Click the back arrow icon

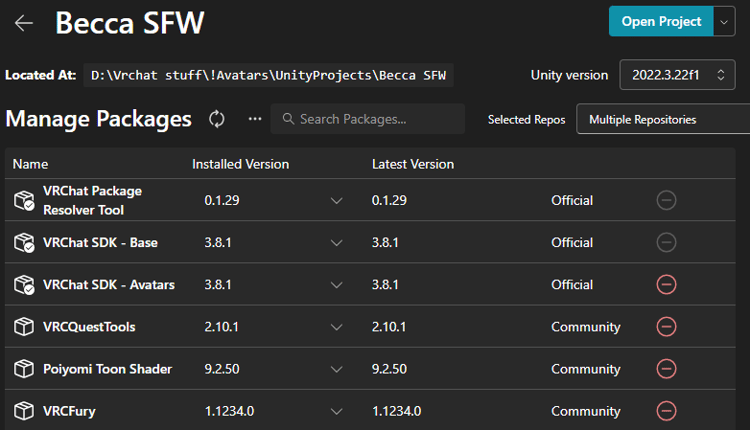[24, 23]
